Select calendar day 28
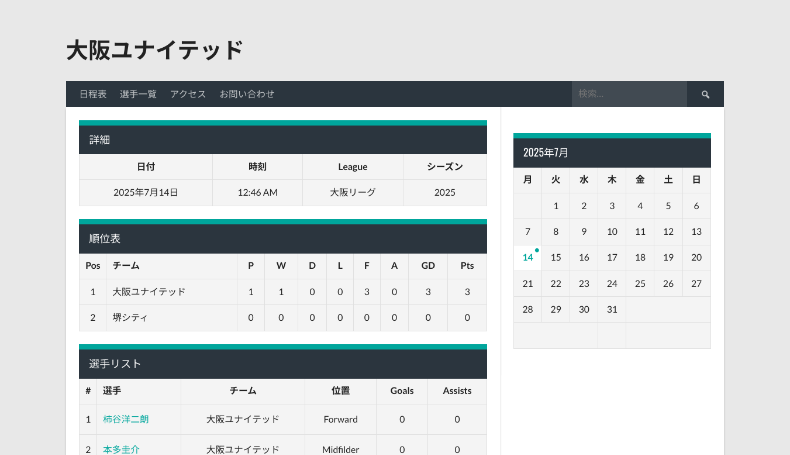Screen dimensions: 790x455 (x=528, y=309)
